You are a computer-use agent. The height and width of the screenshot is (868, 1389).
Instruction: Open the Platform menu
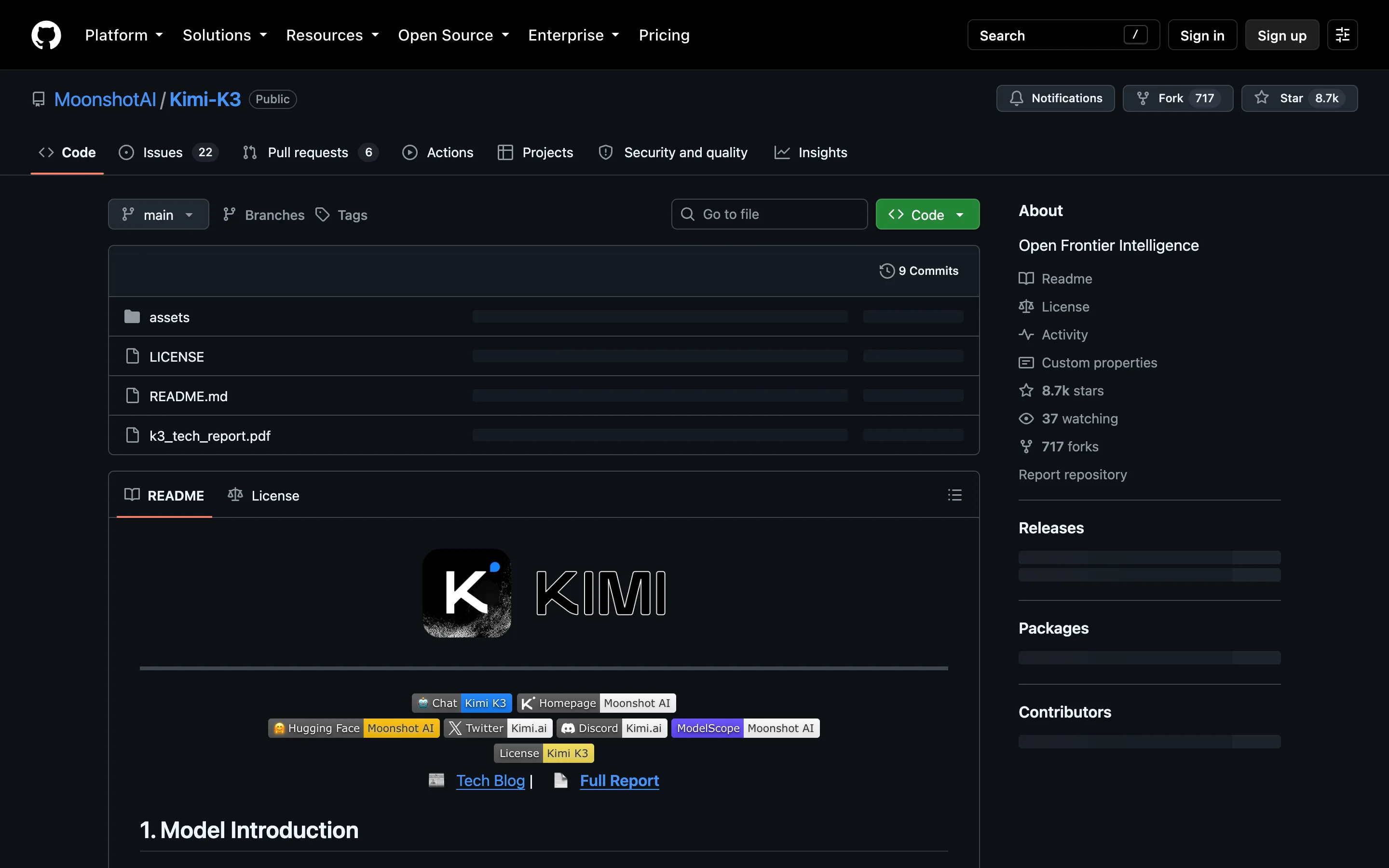point(124,35)
